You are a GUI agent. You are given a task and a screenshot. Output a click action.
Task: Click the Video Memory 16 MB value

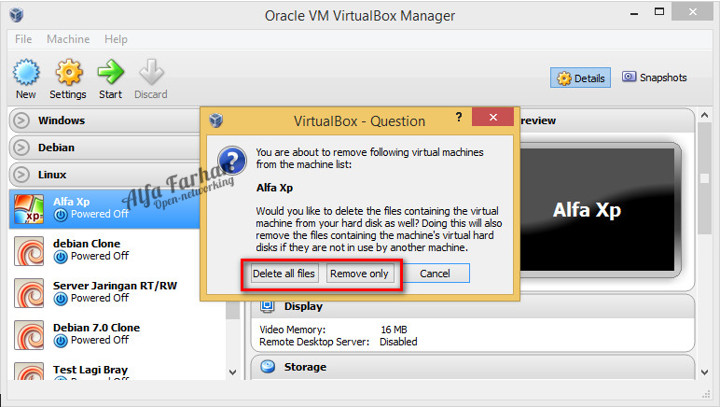(394, 329)
